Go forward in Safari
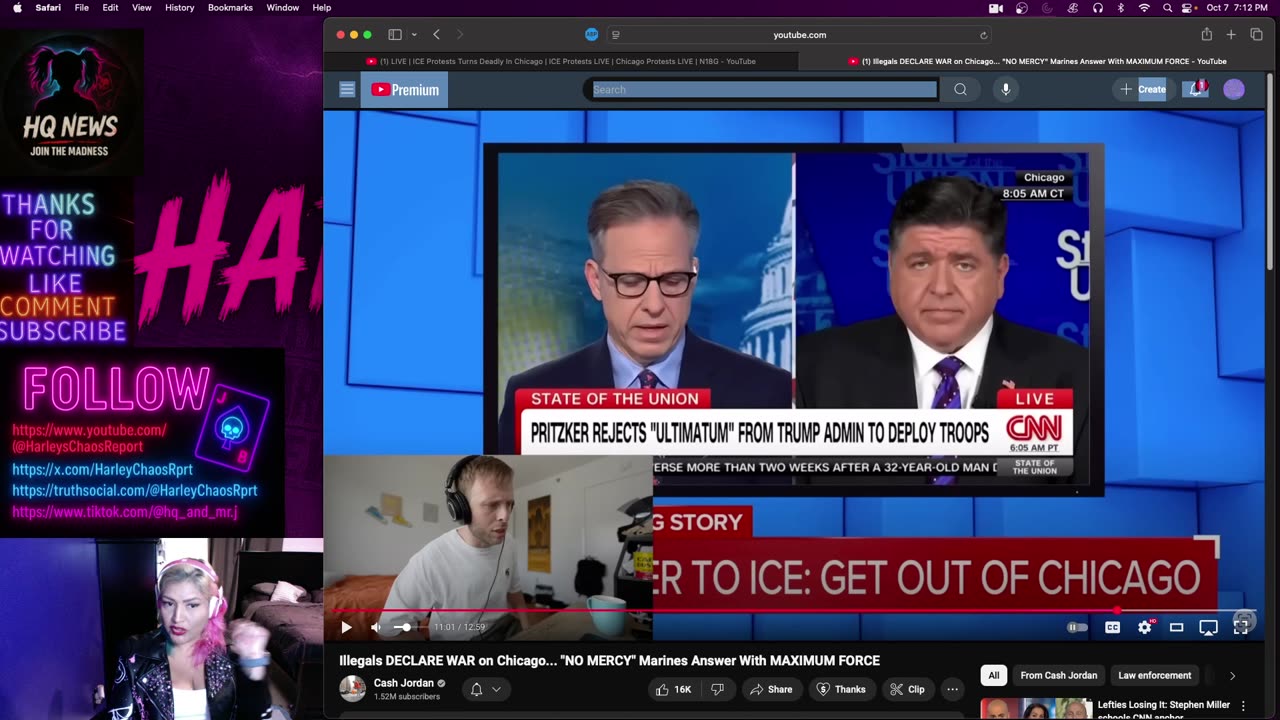Screen dimensions: 1280x720 462,34
